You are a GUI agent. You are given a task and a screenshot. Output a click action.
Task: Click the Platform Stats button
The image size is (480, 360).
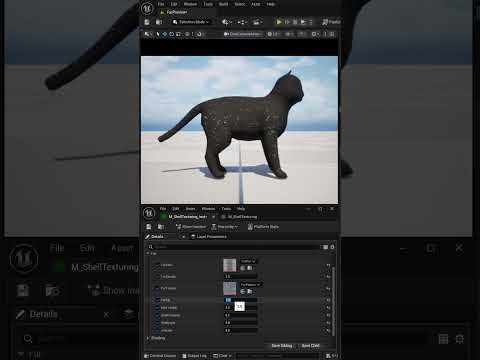263,227
